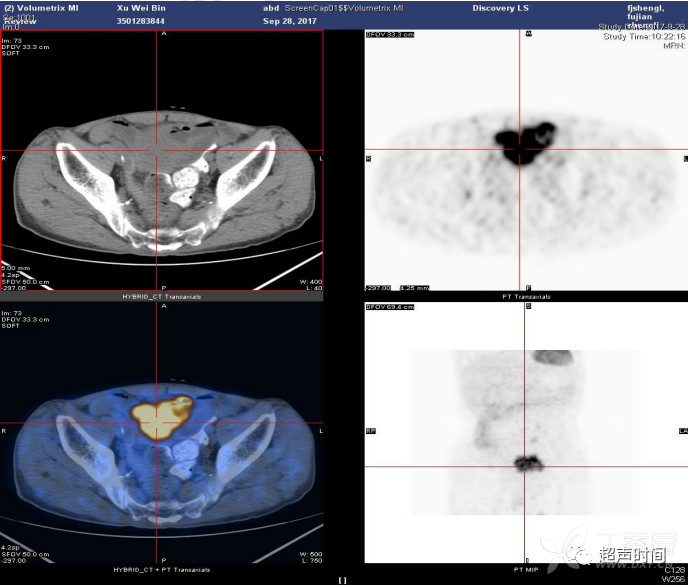
Task: Click the patient name Xu Wei Bin in header
Action: pyautogui.click(x=141, y=8)
